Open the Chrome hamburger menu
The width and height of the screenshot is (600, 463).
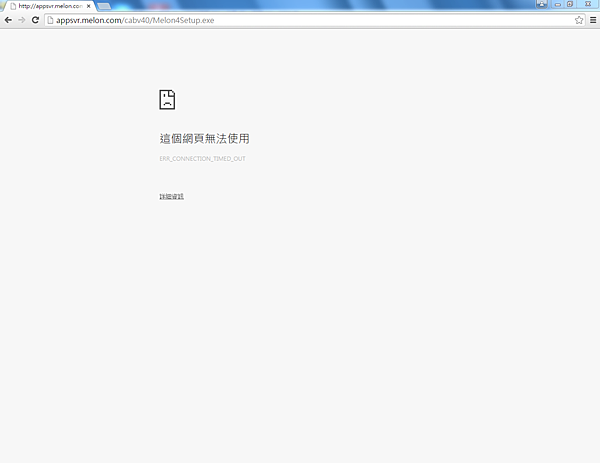click(593, 20)
